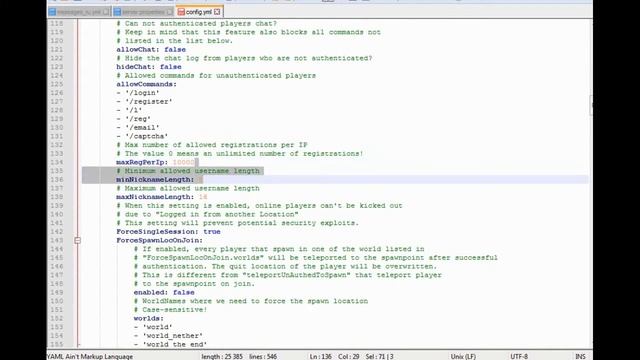Close the server.properties tab
Viewport: 640px width, 360px height.
pos(169,12)
